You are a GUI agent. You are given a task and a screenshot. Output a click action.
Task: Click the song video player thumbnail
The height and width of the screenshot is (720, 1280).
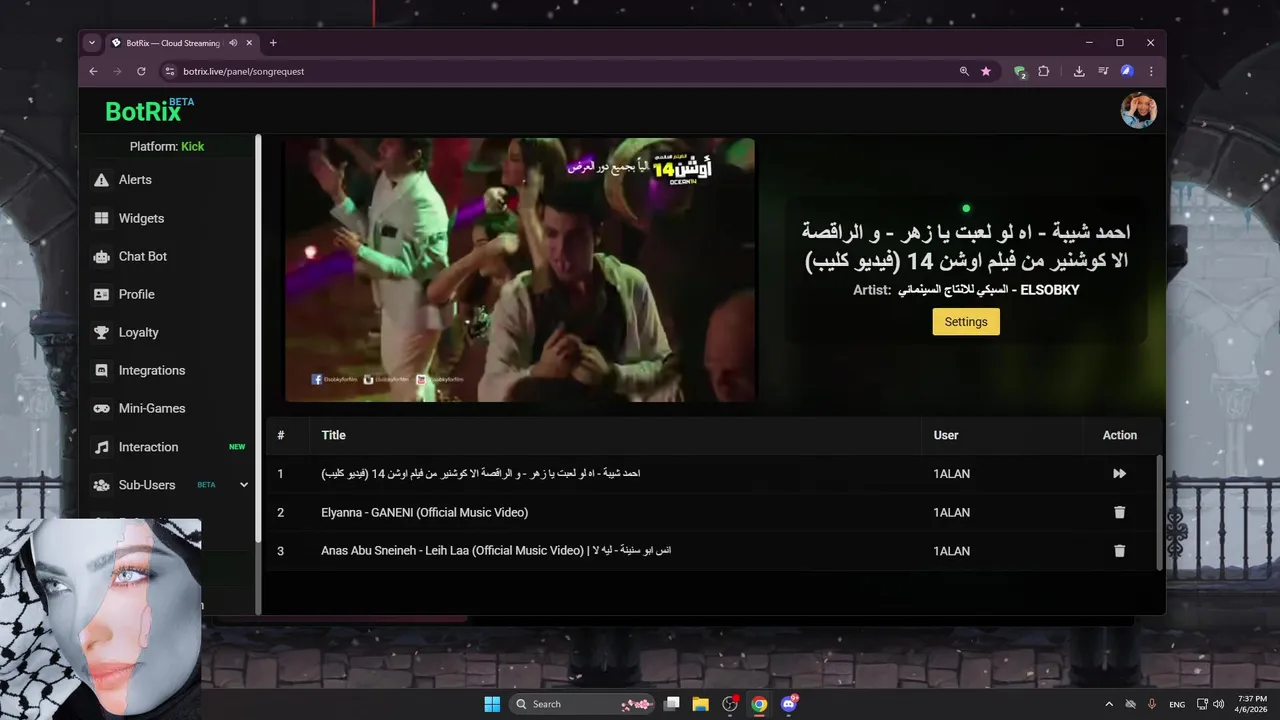[x=520, y=270]
